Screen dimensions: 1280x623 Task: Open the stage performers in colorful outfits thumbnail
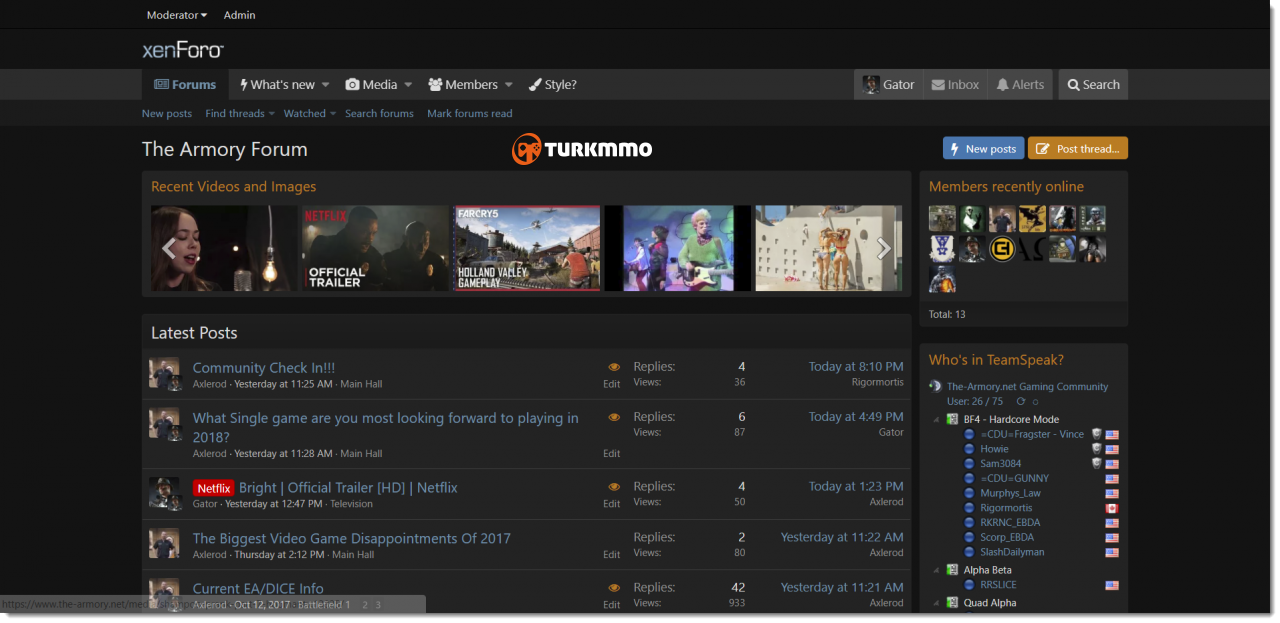(x=678, y=248)
